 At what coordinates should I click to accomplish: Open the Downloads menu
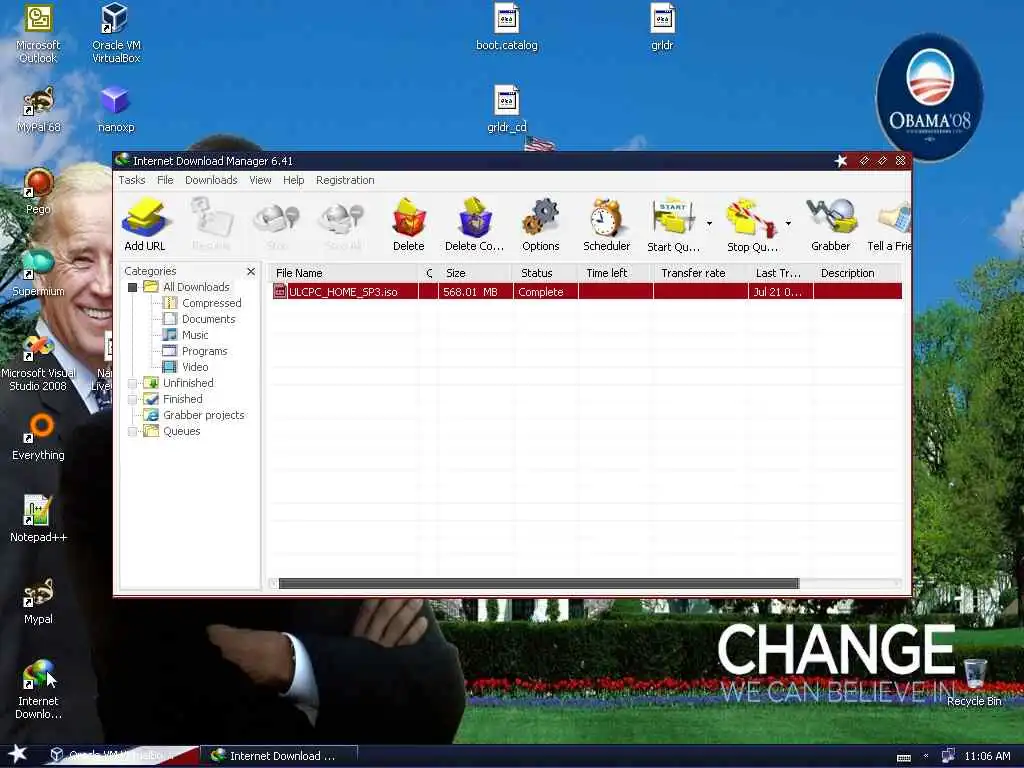coord(211,180)
